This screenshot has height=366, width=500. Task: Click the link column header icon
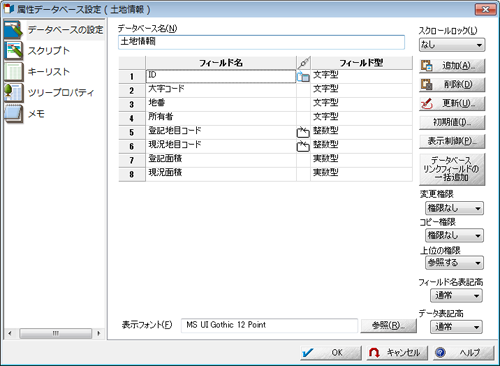[x=303, y=63]
